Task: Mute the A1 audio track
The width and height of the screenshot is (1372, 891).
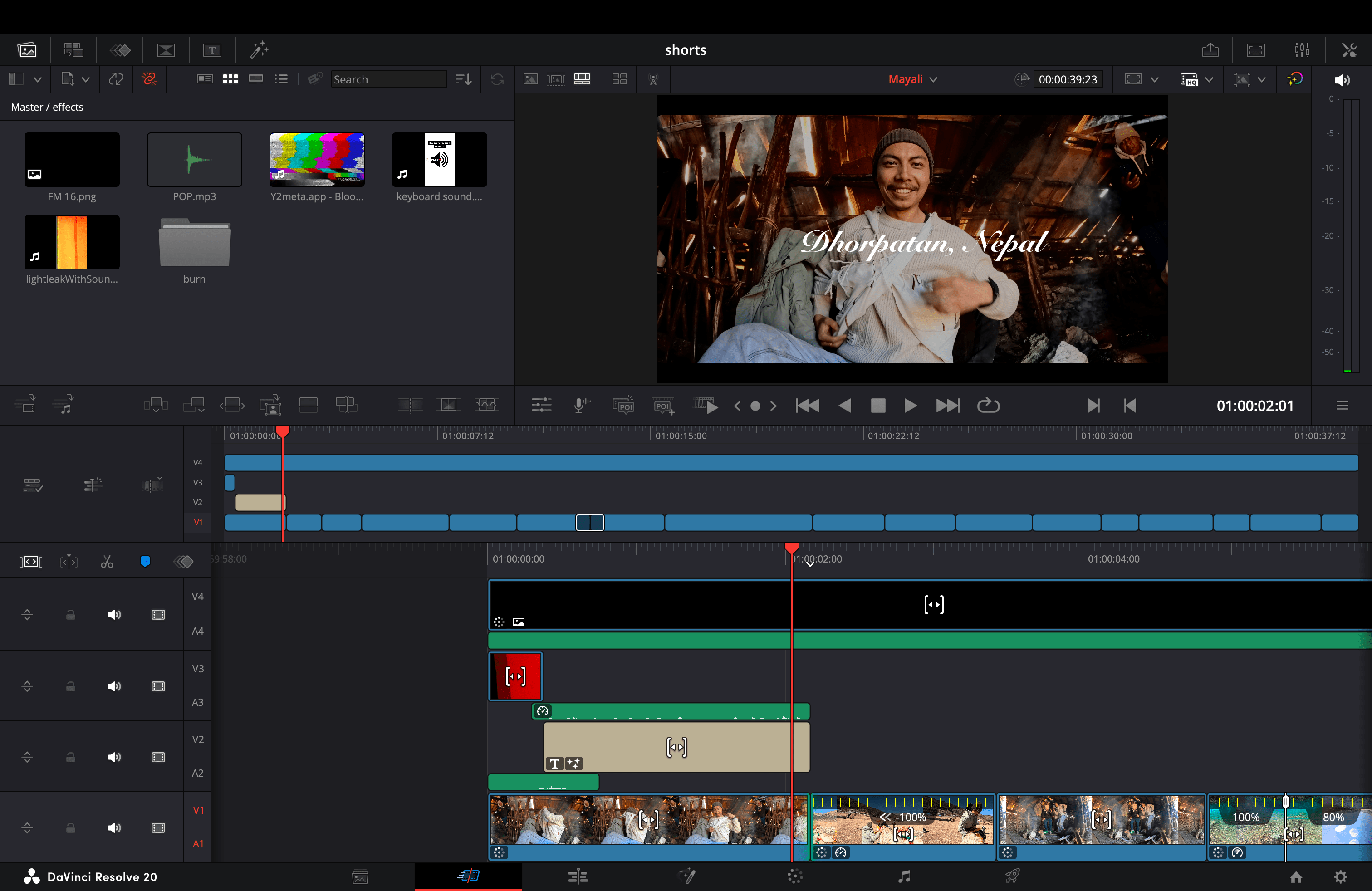Action: [x=114, y=828]
